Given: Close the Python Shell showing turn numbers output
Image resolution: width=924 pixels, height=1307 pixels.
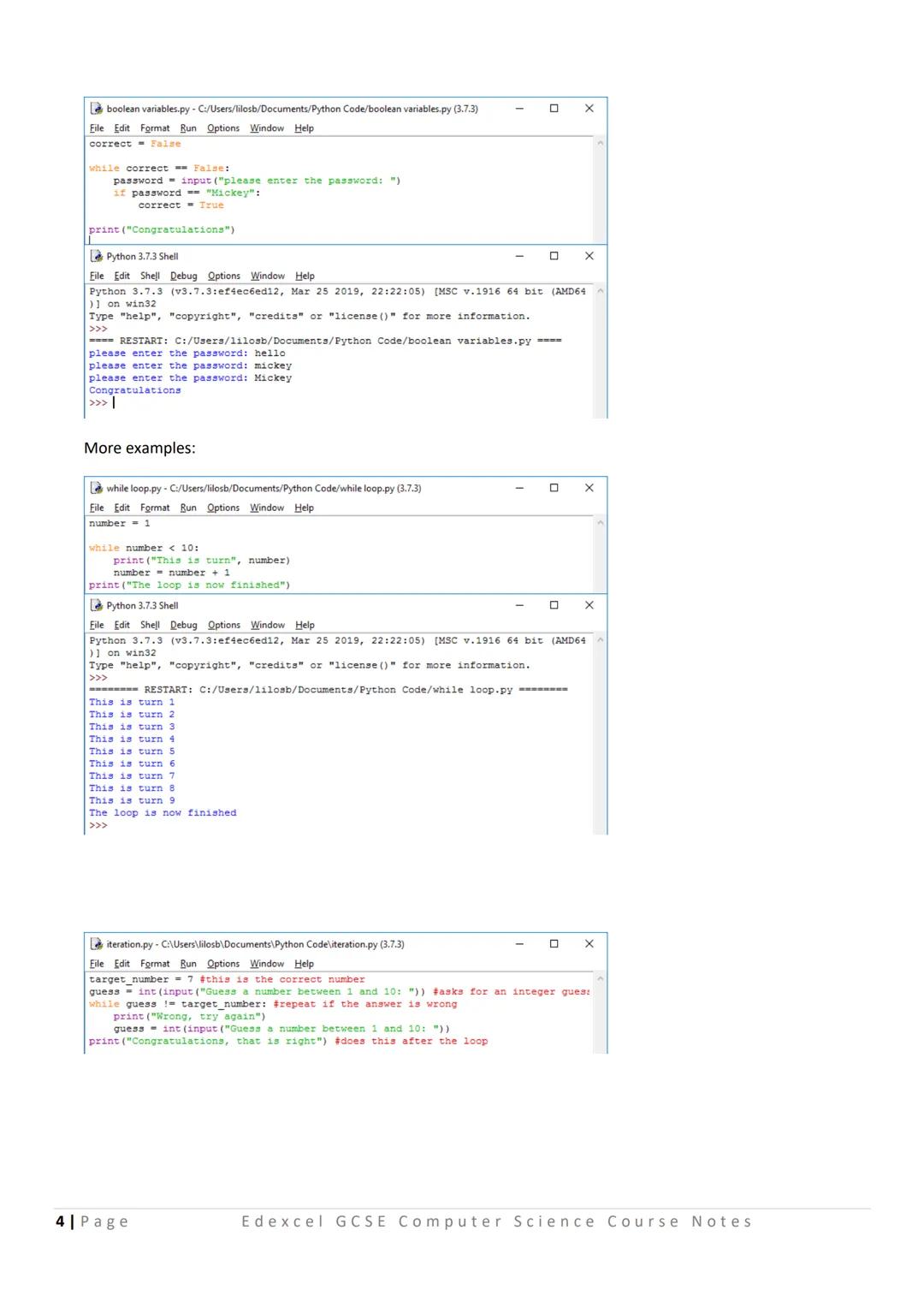Looking at the screenshot, I should click(589, 605).
